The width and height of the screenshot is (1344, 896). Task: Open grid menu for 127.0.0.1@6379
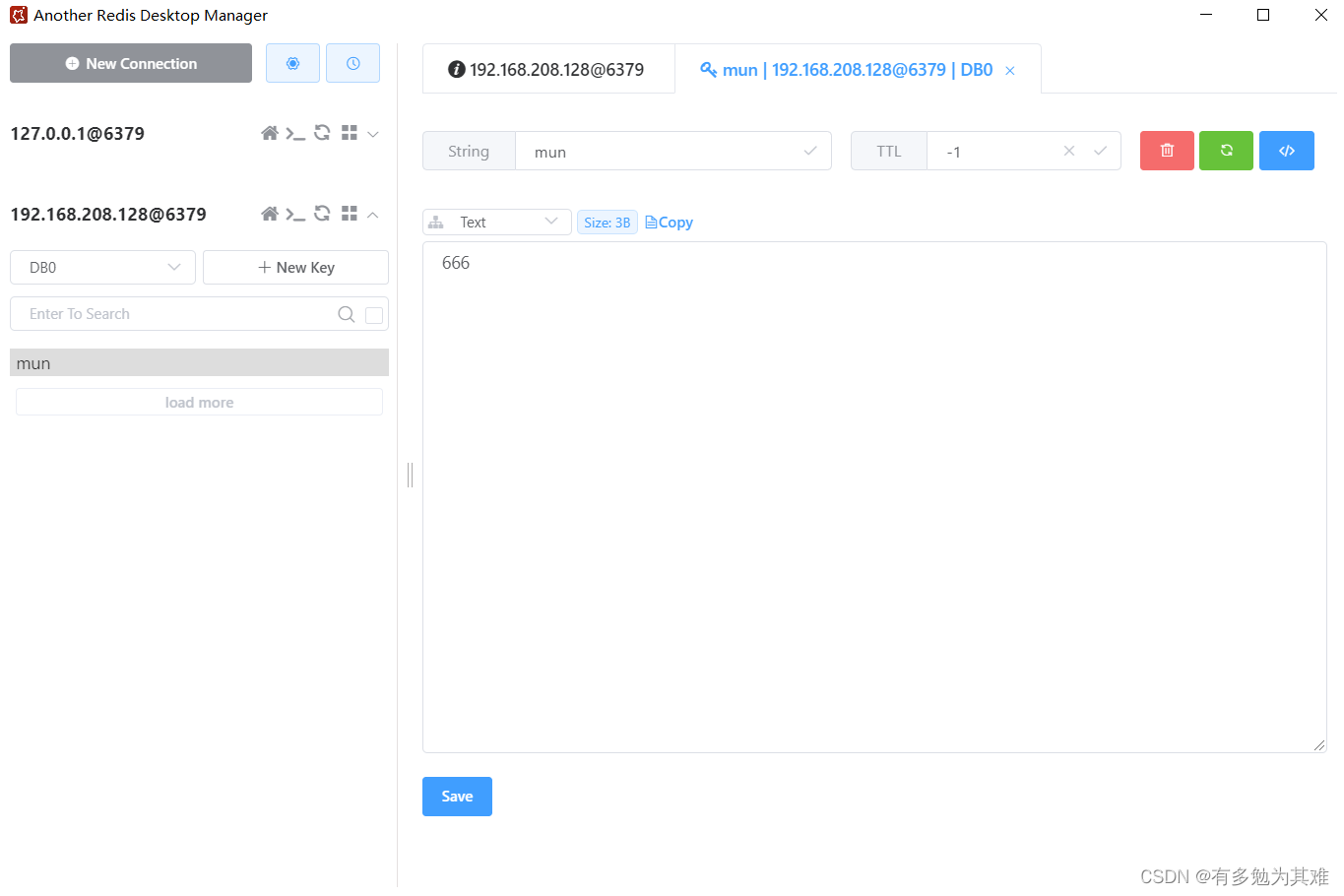[350, 133]
